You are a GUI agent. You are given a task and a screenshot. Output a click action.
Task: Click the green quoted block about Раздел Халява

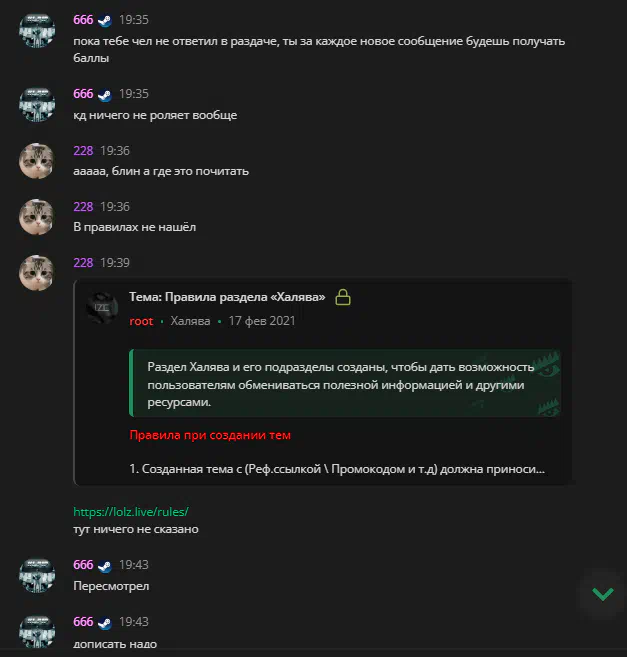[x=345, y=383]
